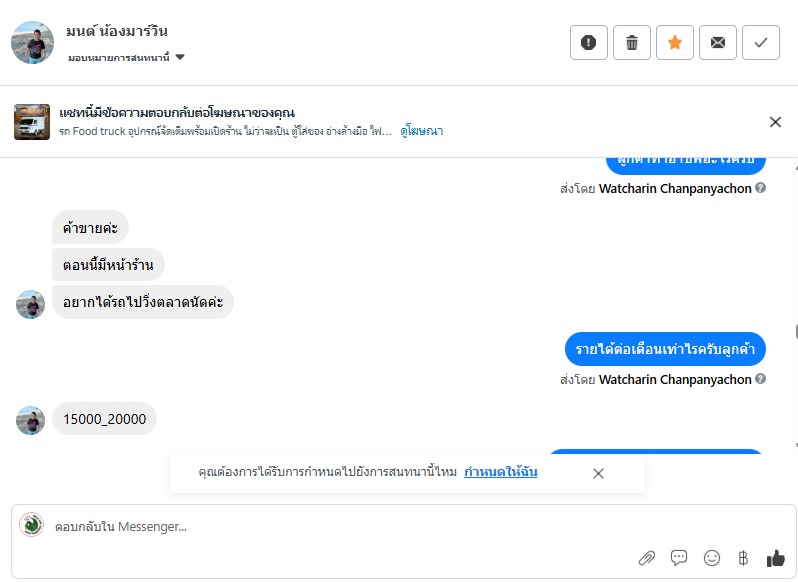Close the ad reply banner
Screen dimensions: 798x582
(775, 122)
